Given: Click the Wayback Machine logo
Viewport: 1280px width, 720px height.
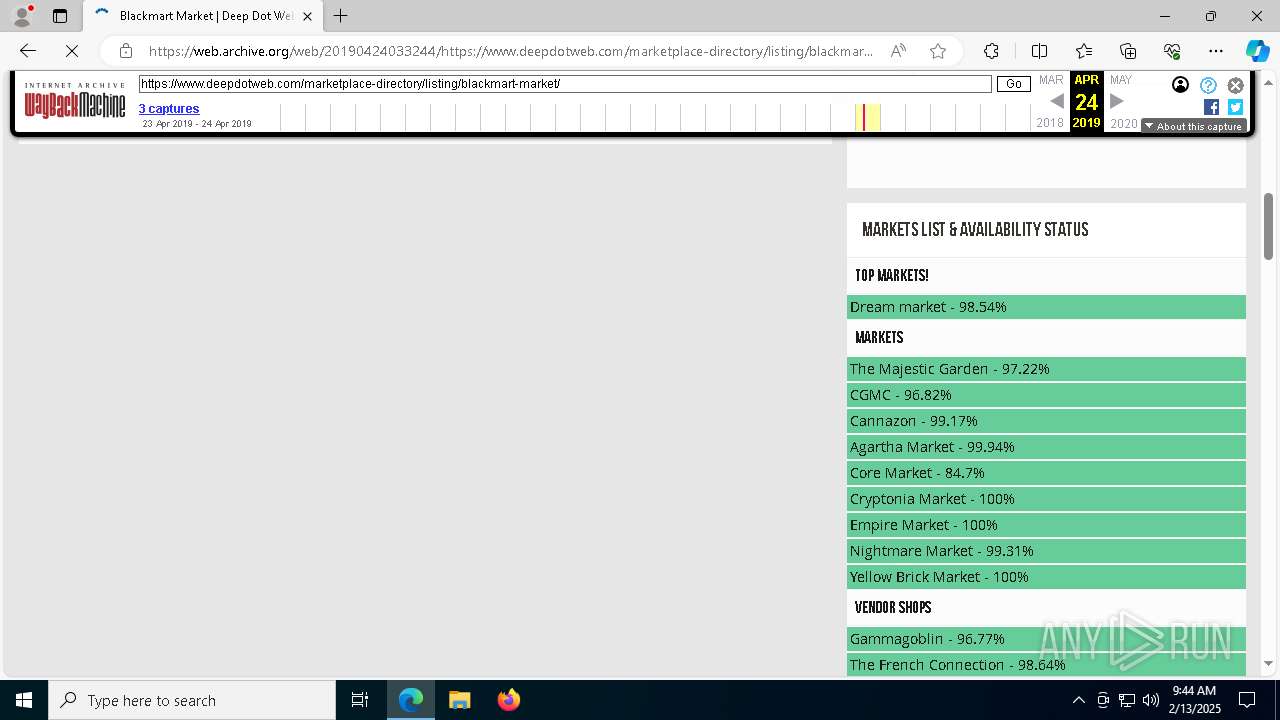Looking at the screenshot, I should [75, 101].
